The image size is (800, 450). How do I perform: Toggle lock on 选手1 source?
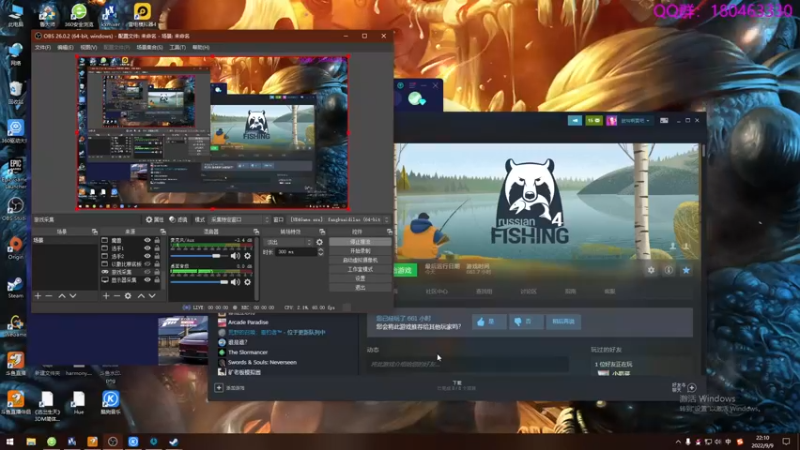pos(157,248)
